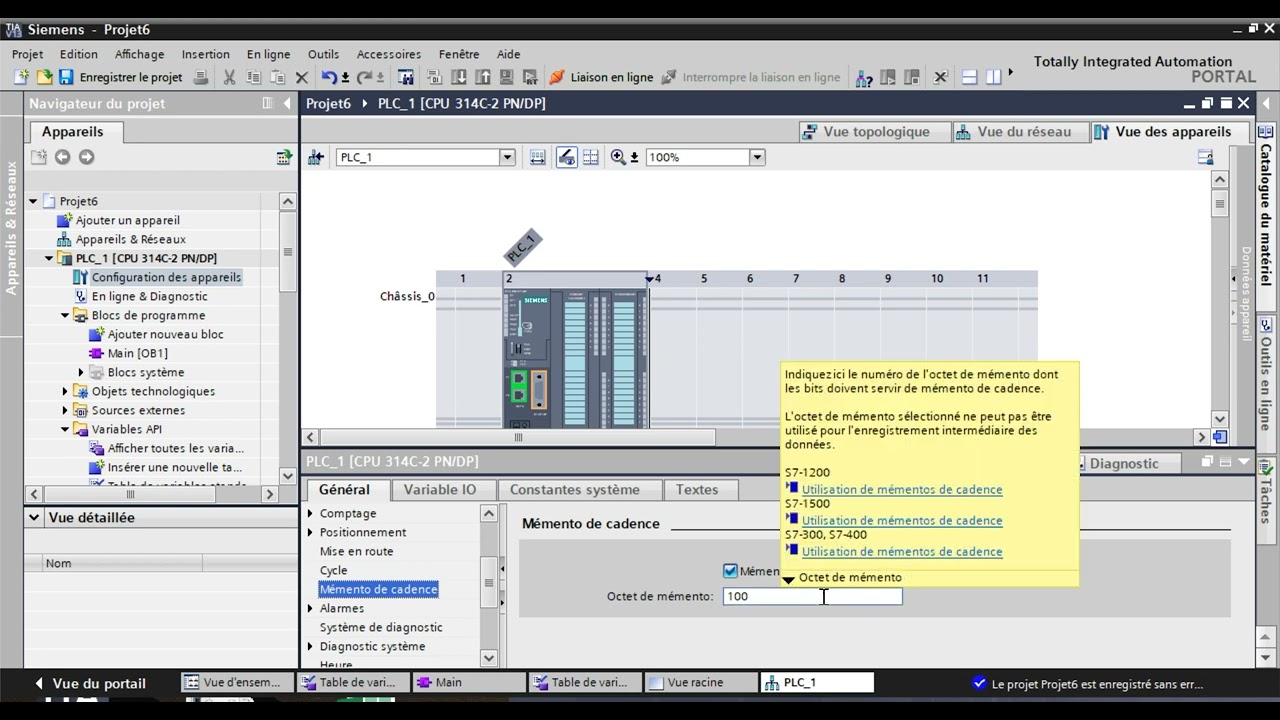Expand Objets technologiques folder
Viewport: 1280px width, 720px height.
coord(65,391)
